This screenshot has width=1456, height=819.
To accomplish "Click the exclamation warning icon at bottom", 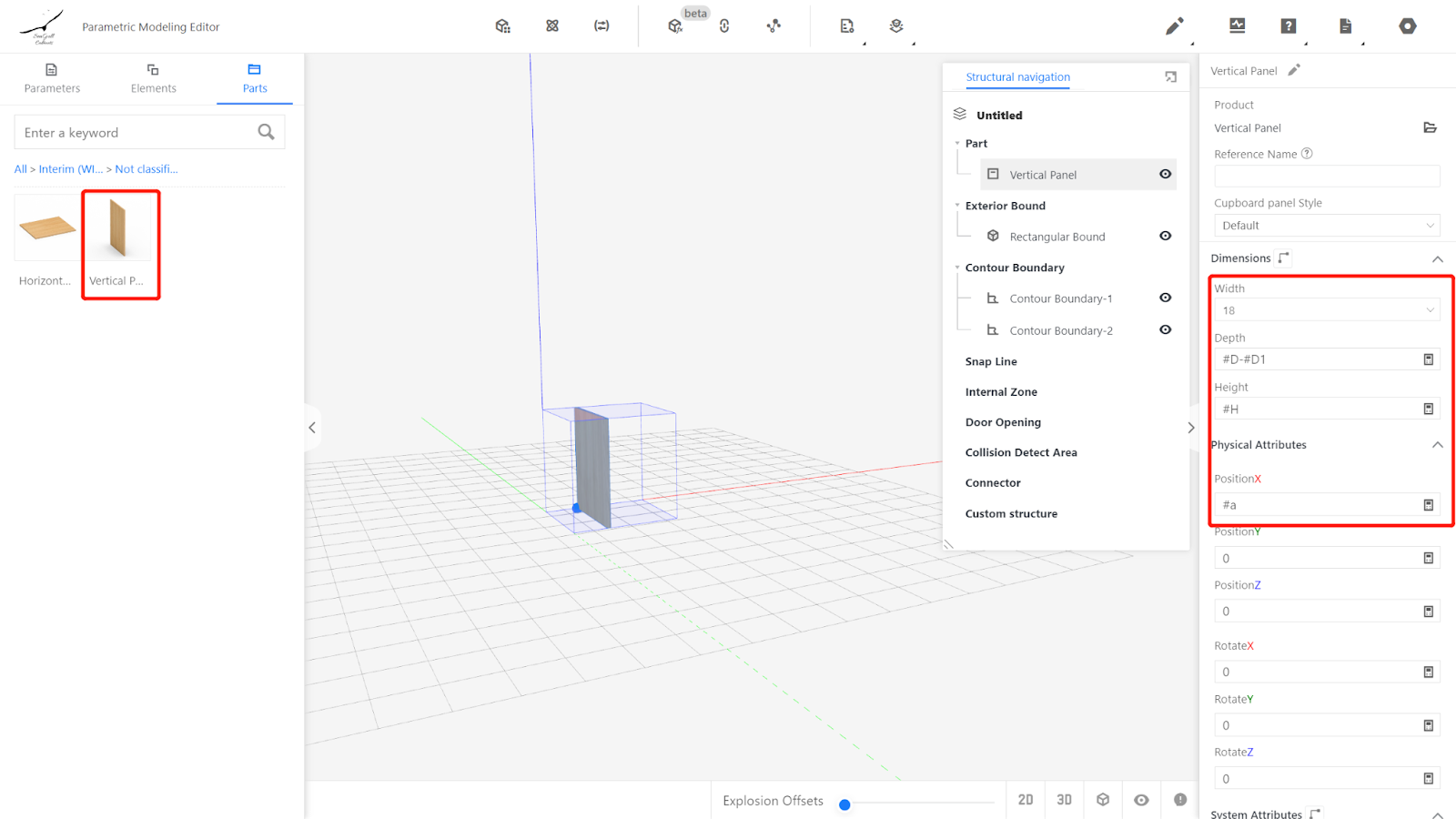I will pyautogui.click(x=1180, y=800).
